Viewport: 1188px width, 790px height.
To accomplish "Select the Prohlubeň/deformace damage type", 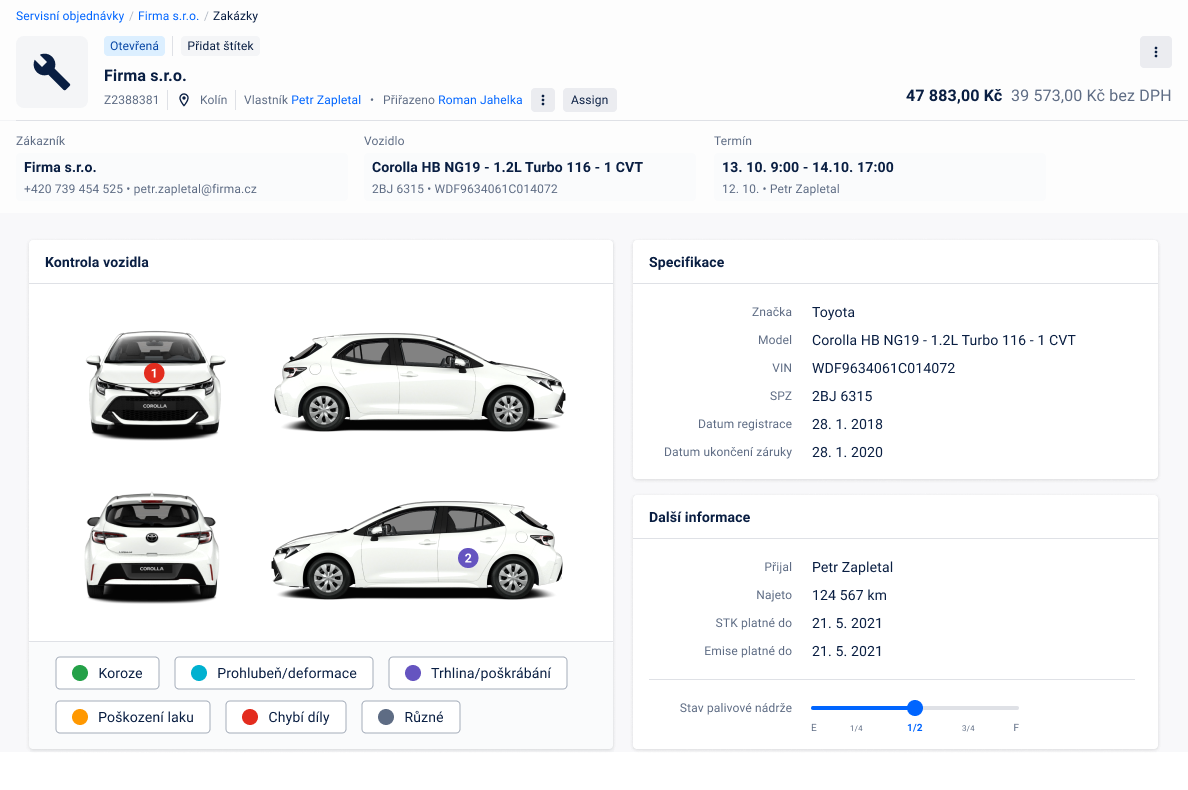I will pos(273,673).
